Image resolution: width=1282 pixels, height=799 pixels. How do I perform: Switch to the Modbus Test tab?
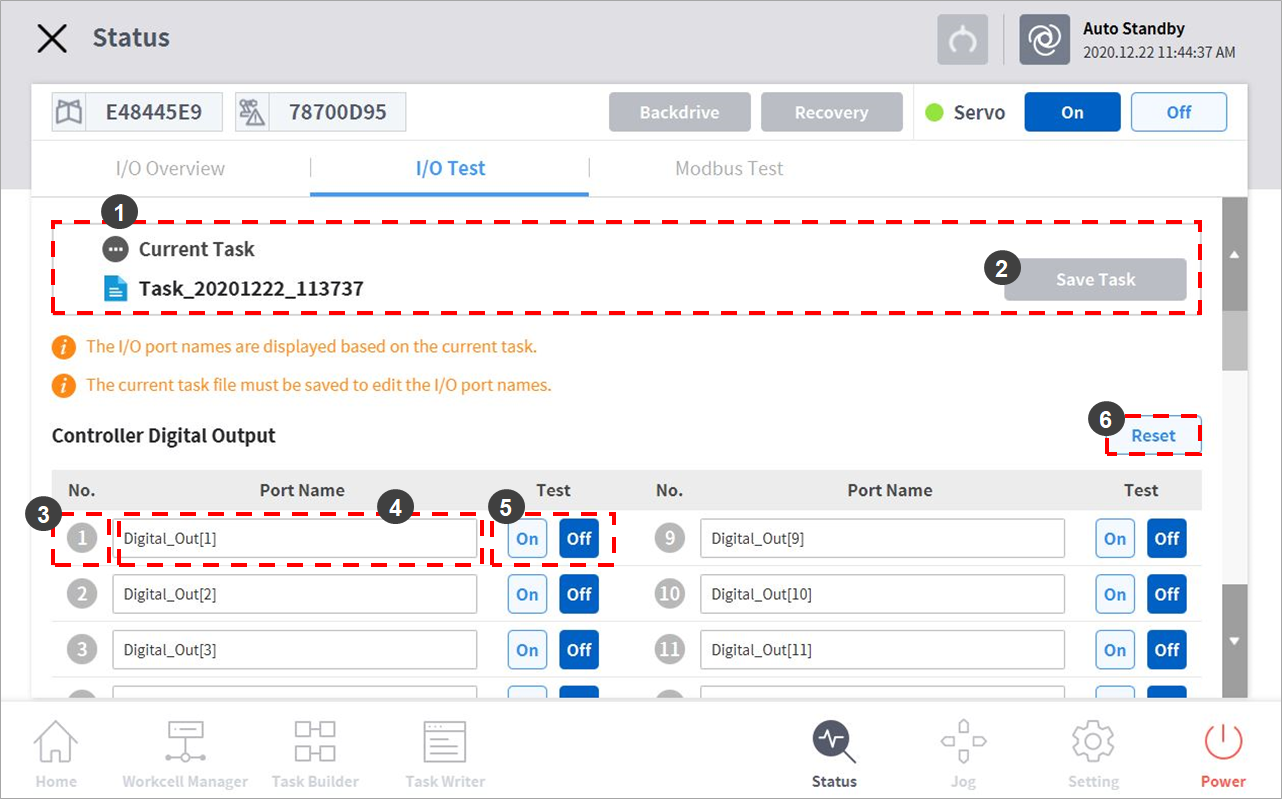[x=729, y=168]
